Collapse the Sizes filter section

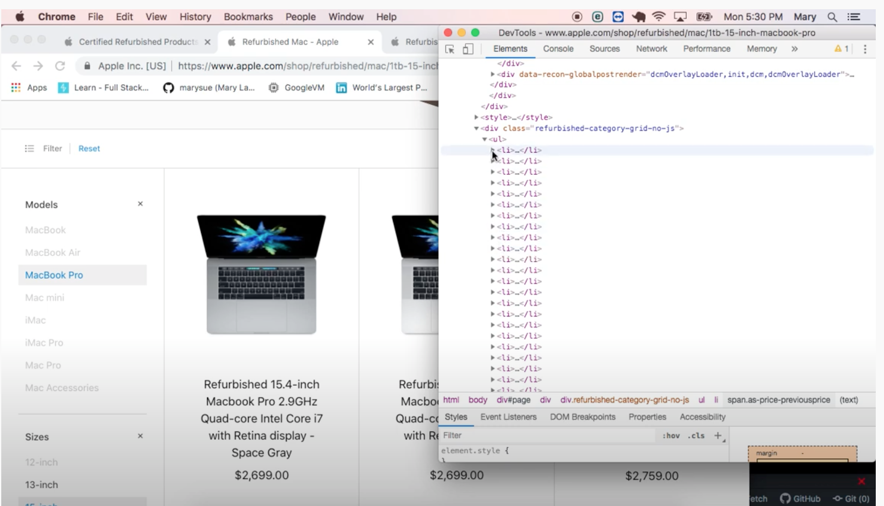pyautogui.click(x=140, y=436)
